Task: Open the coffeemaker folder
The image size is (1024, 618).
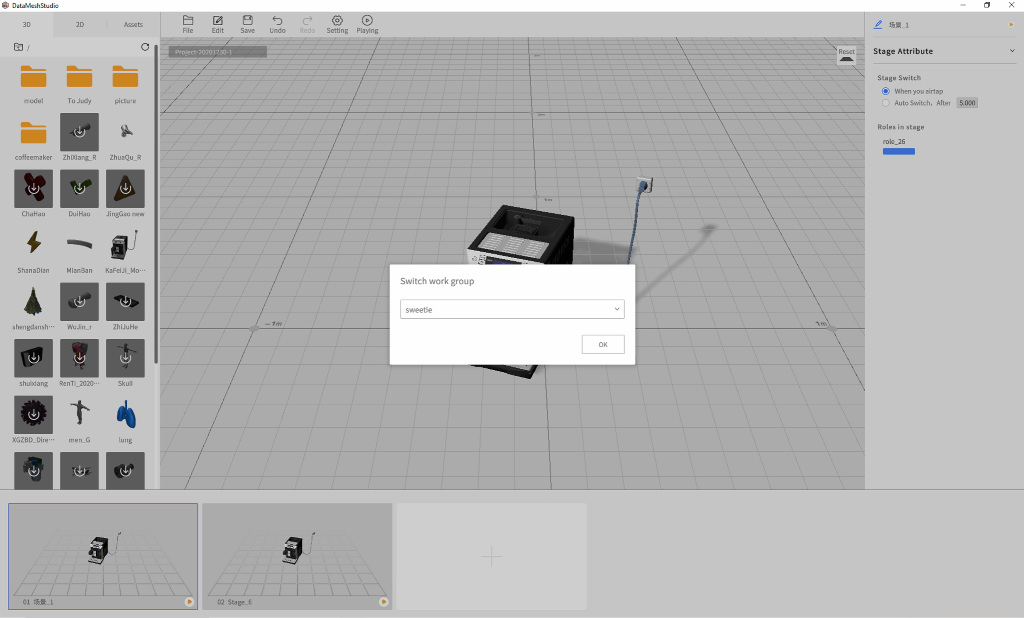Action: coord(33,140)
